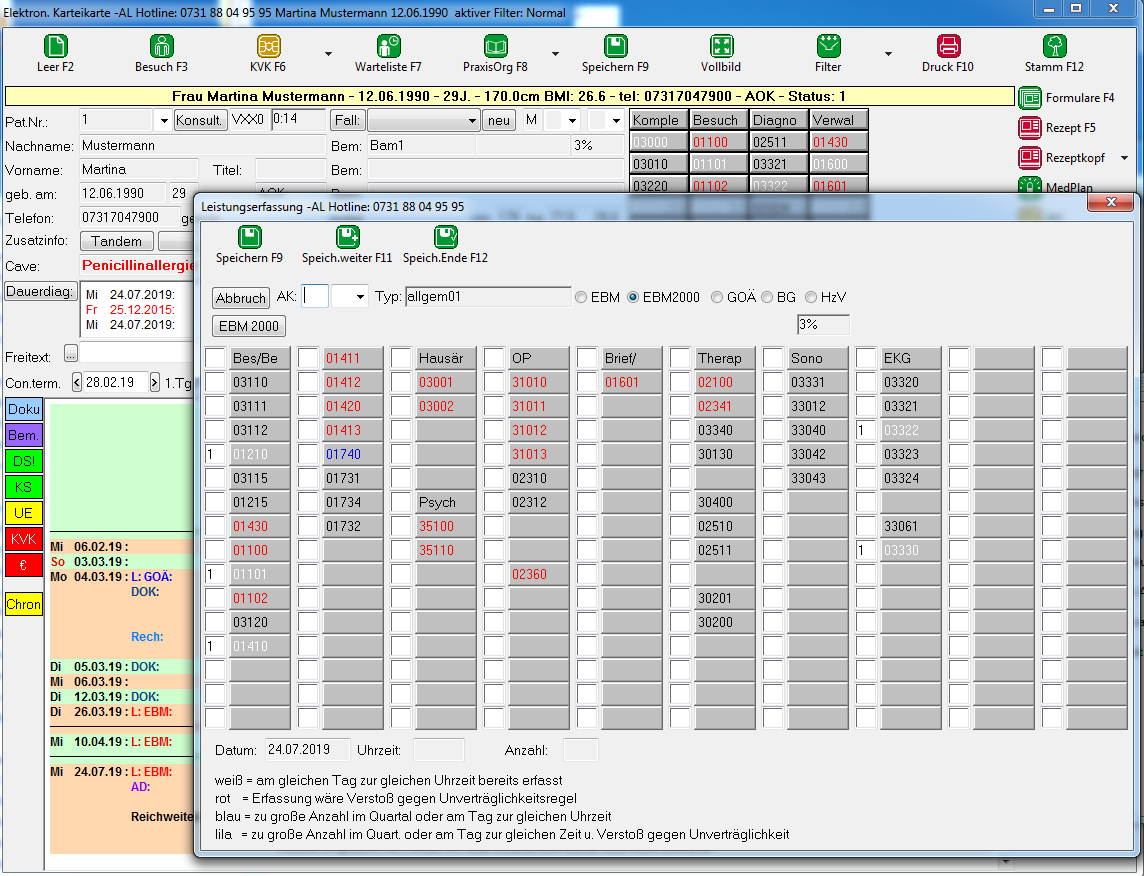Viewport: 1144px width, 876px height.
Task: Click Speich.weiter F11 icon in dialog
Action: coord(347,237)
